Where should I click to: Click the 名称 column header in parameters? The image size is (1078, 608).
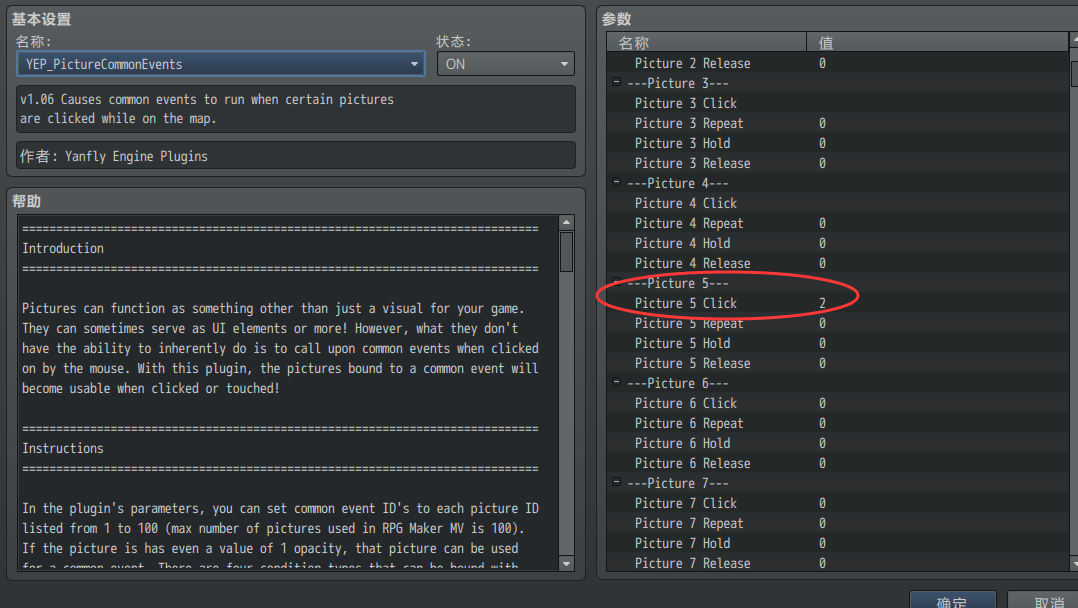(706, 43)
